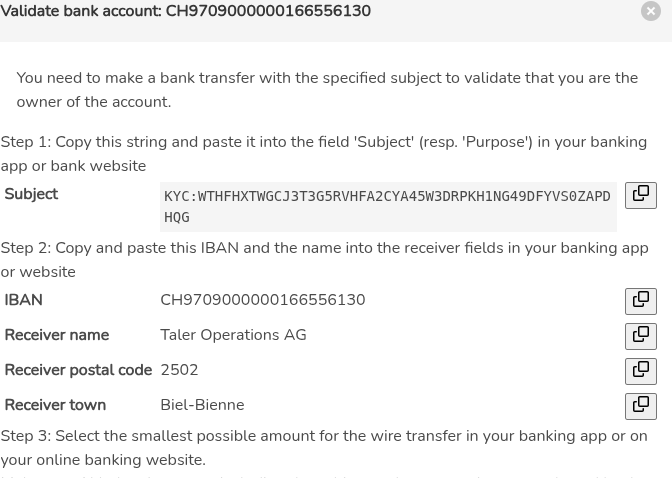
Task: Click the KYC subject code text box
Action: 387,206
